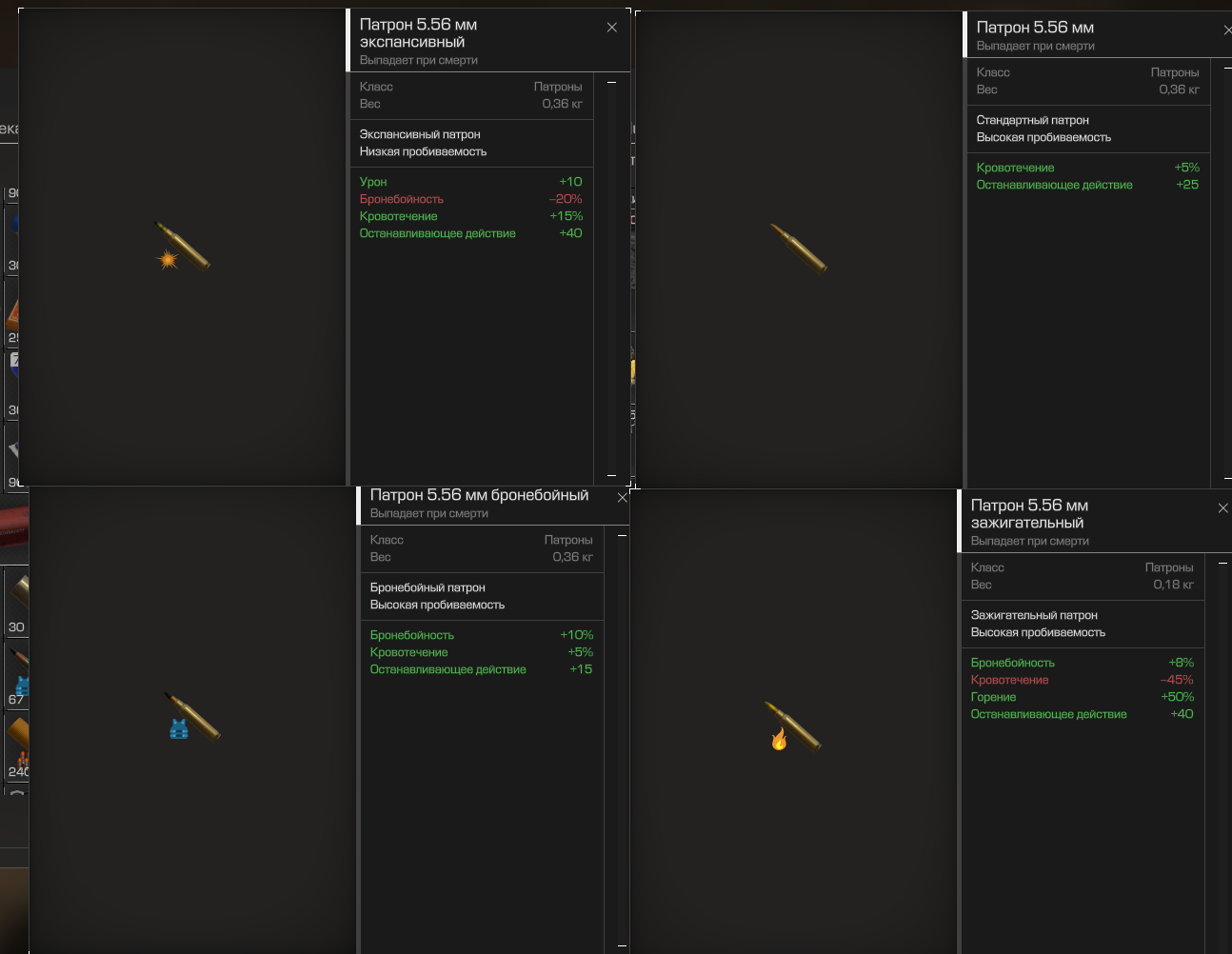
Task: Click green 'Бронебойность' label in the armor-piercing panel
Action: 411,635
